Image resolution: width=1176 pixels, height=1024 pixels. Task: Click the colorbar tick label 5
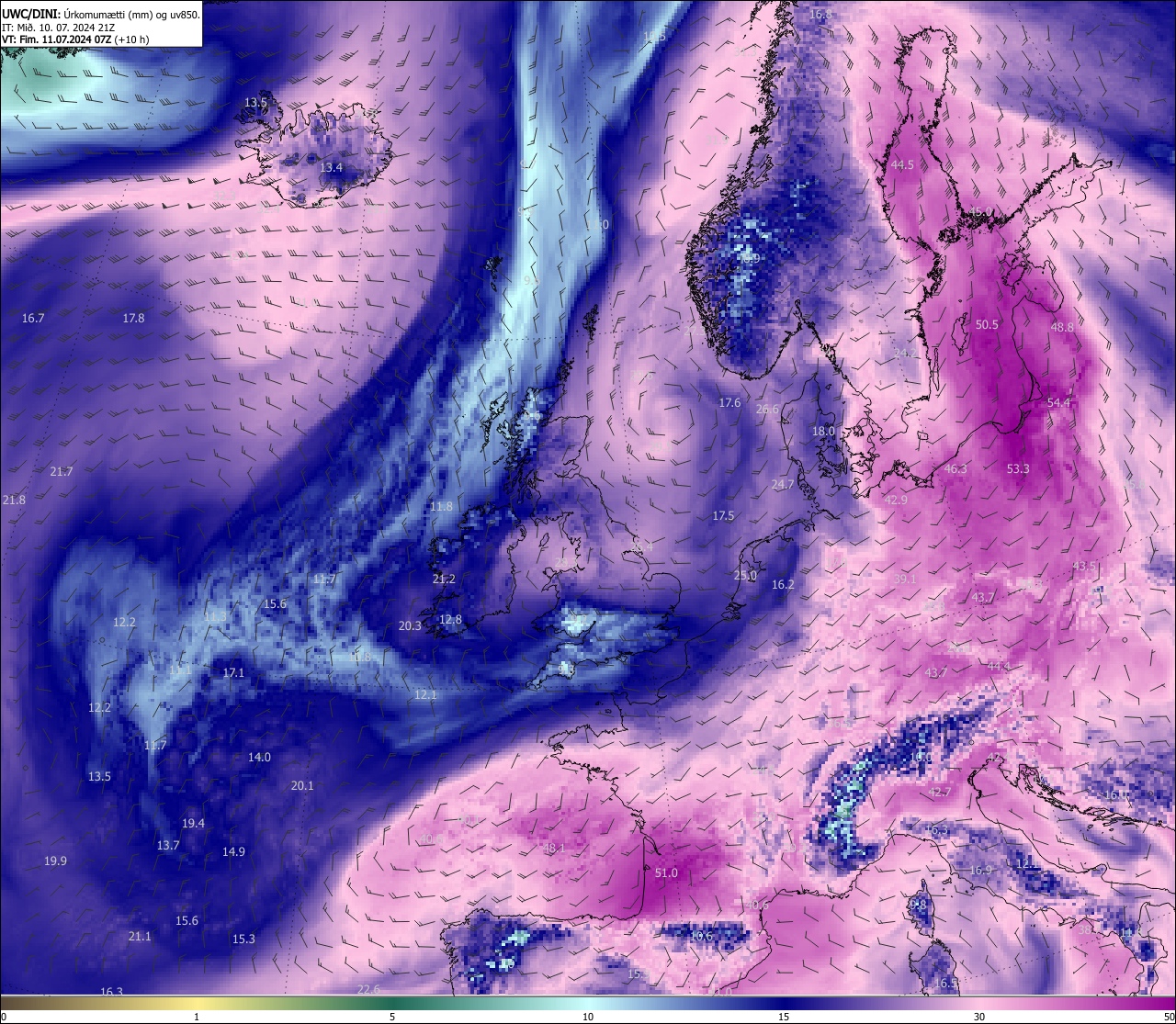[392, 1017]
